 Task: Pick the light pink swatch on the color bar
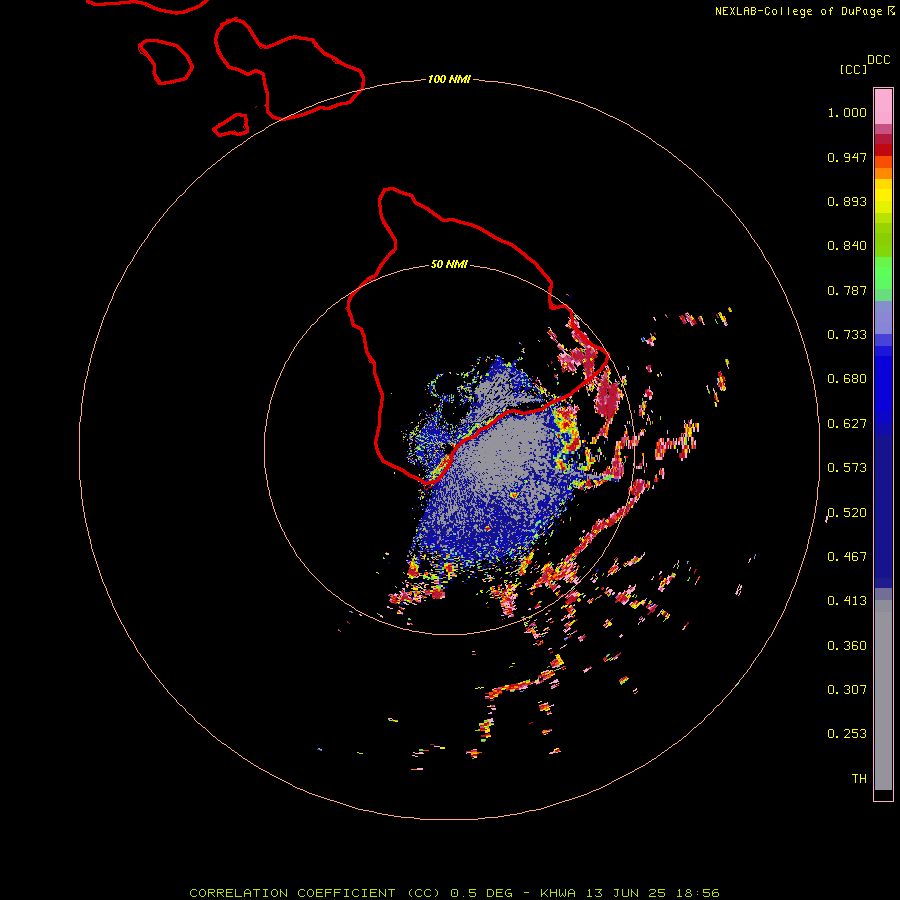pos(883,107)
